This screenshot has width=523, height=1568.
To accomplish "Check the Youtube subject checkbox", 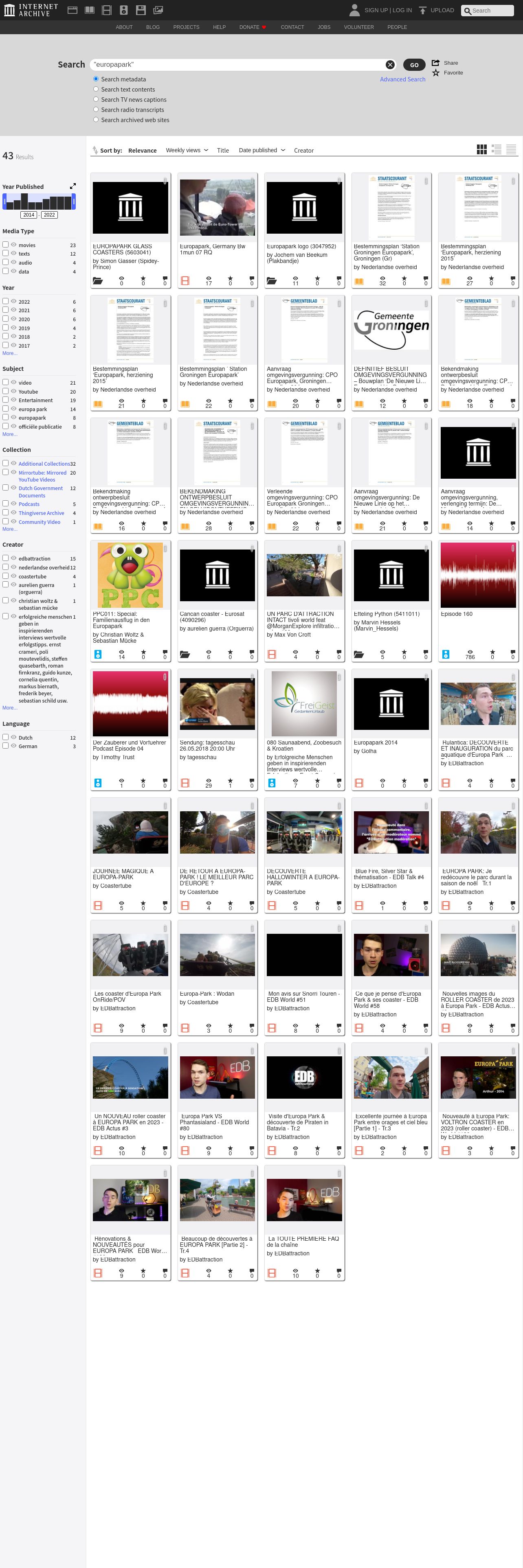I will 5,392.
